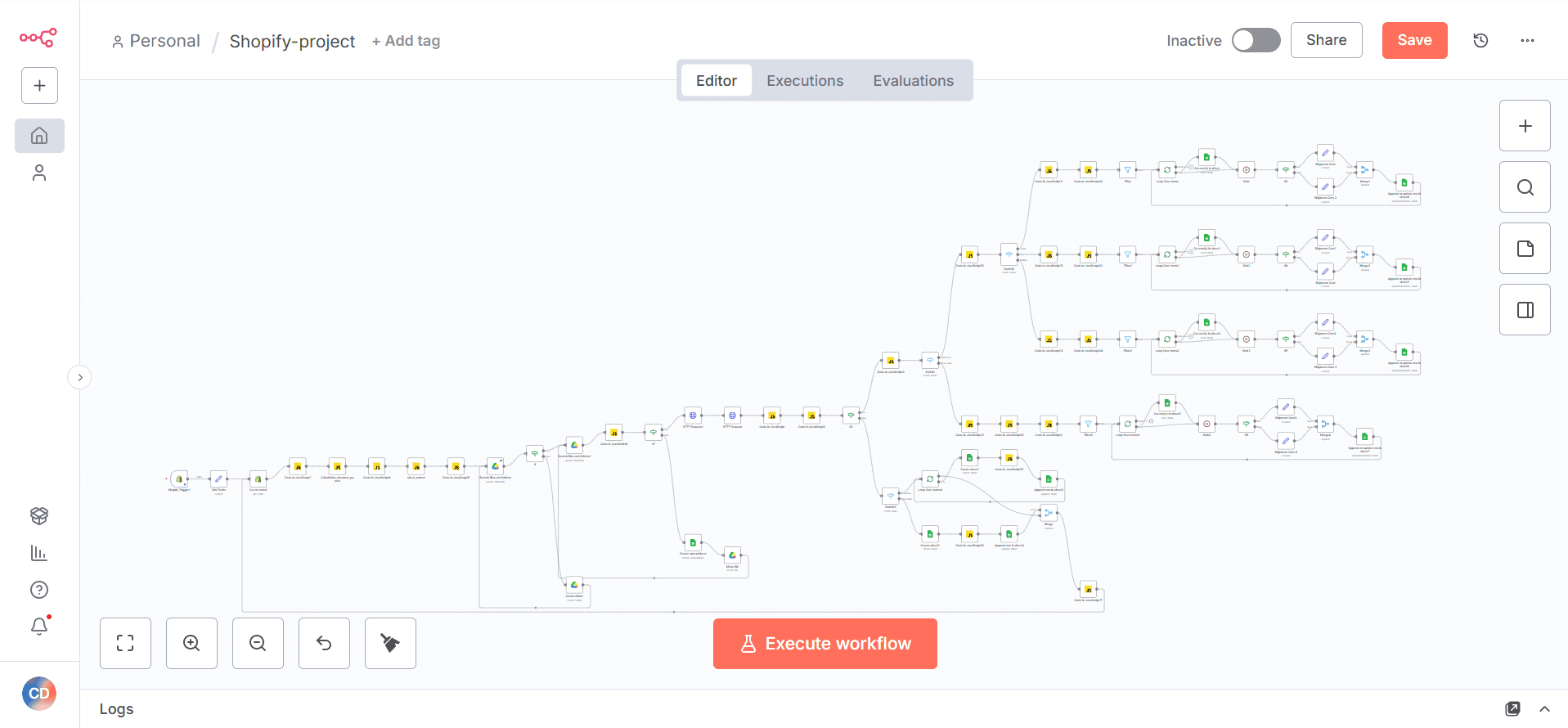This screenshot has height=728, width=1568.
Task: Open the Insights bar chart icon
Action: point(39,553)
